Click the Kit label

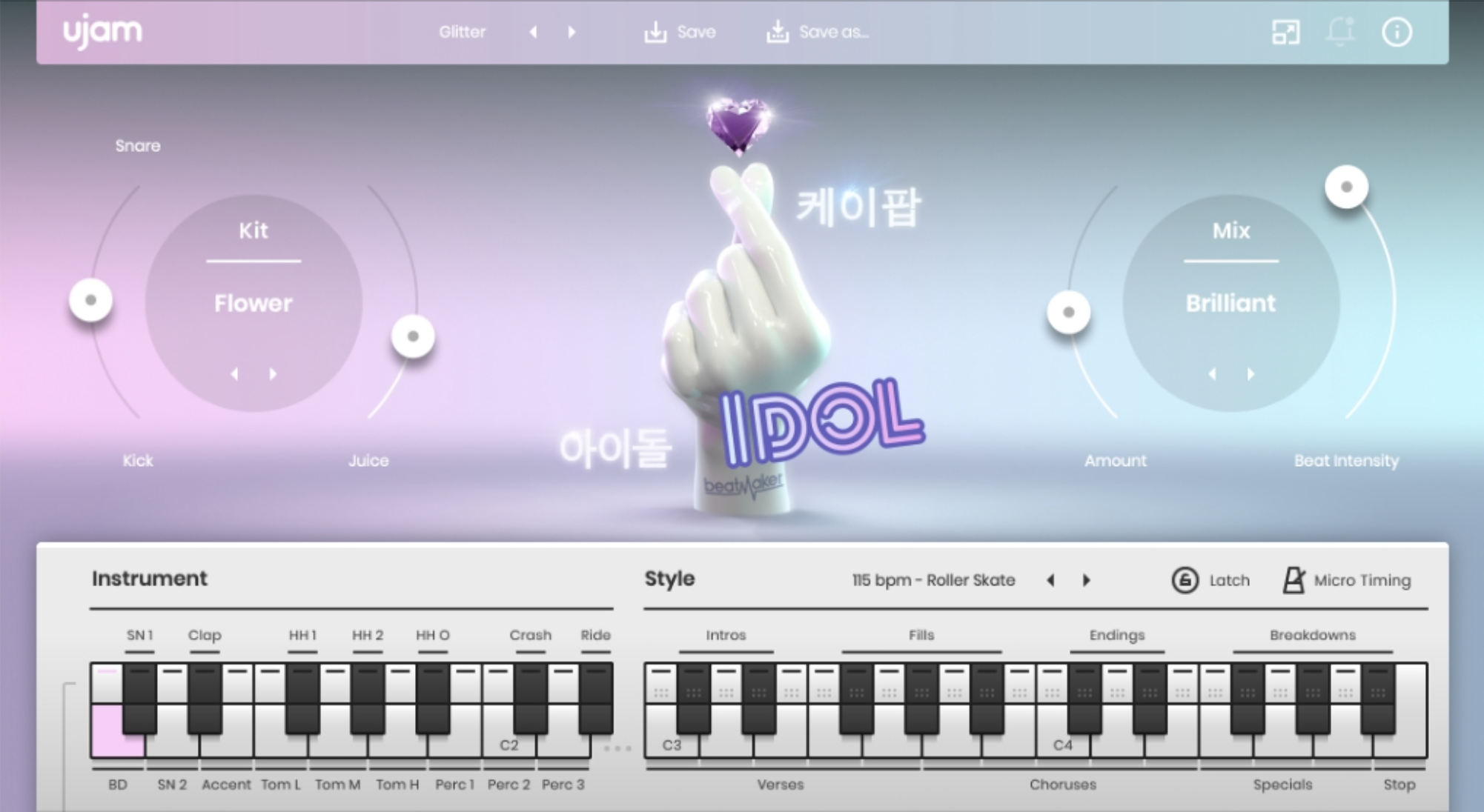(254, 230)
